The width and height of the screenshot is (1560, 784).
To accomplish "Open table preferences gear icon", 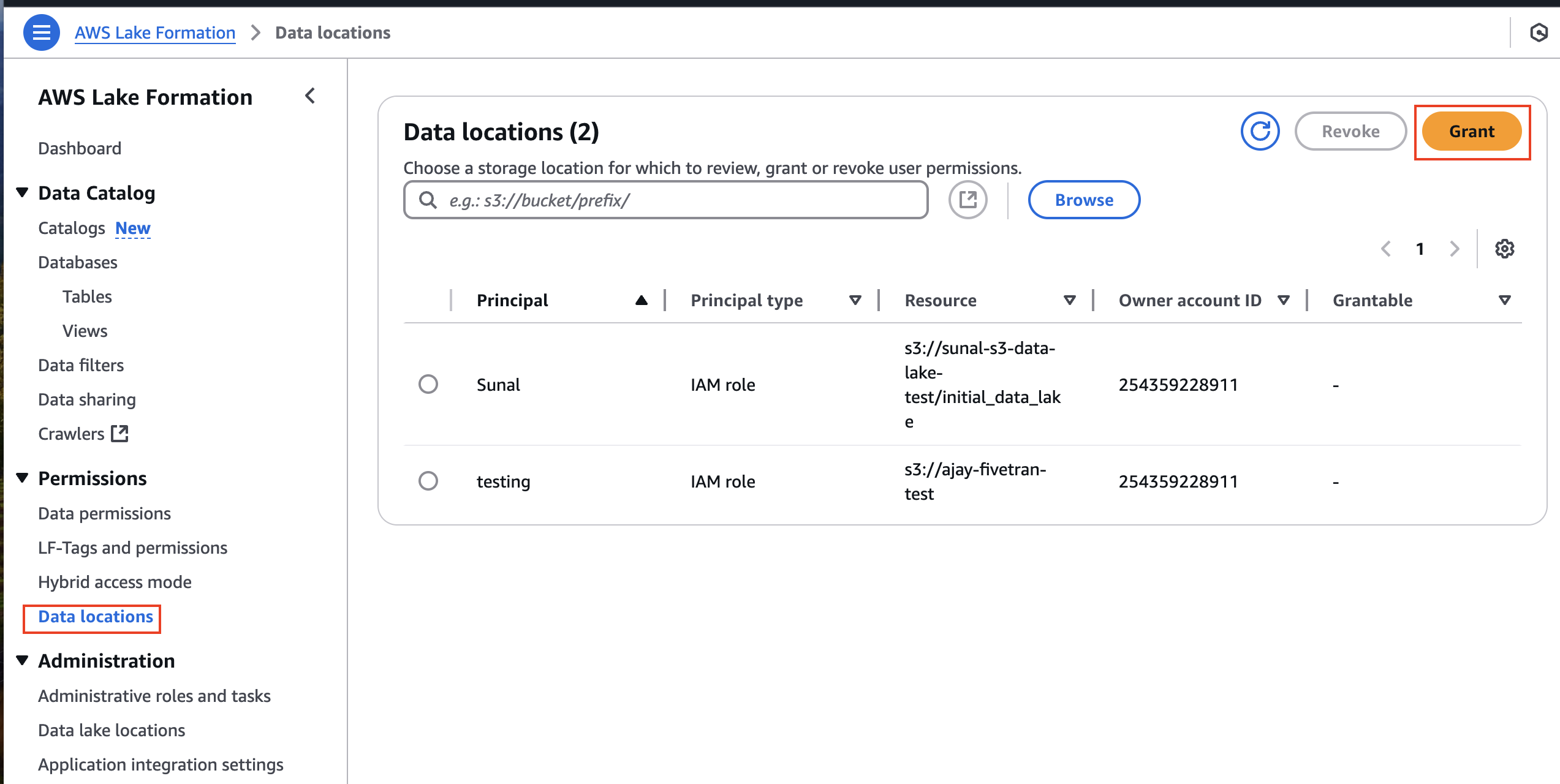I will [x=1504, y=249].
